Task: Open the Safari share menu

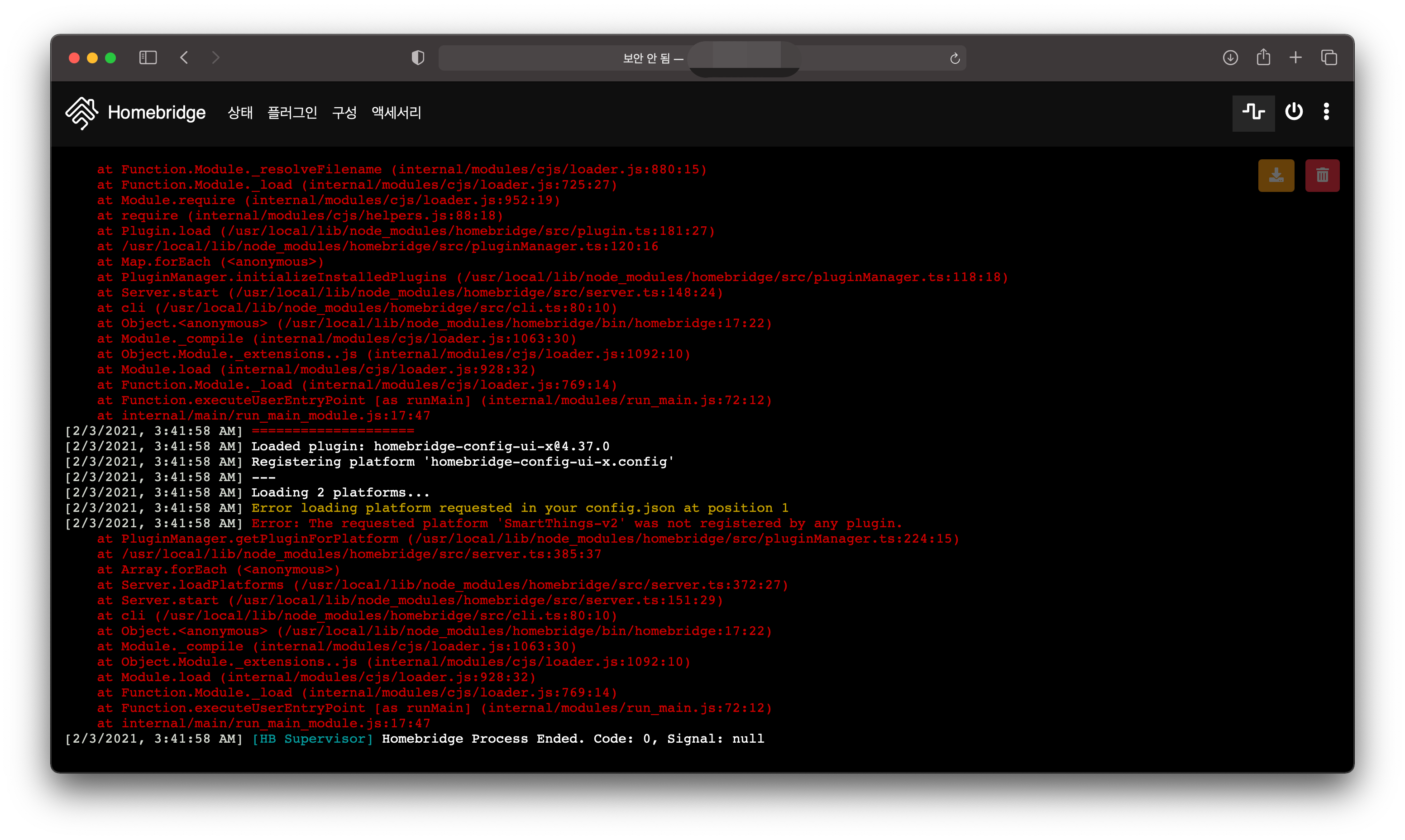Action: 1263,58
